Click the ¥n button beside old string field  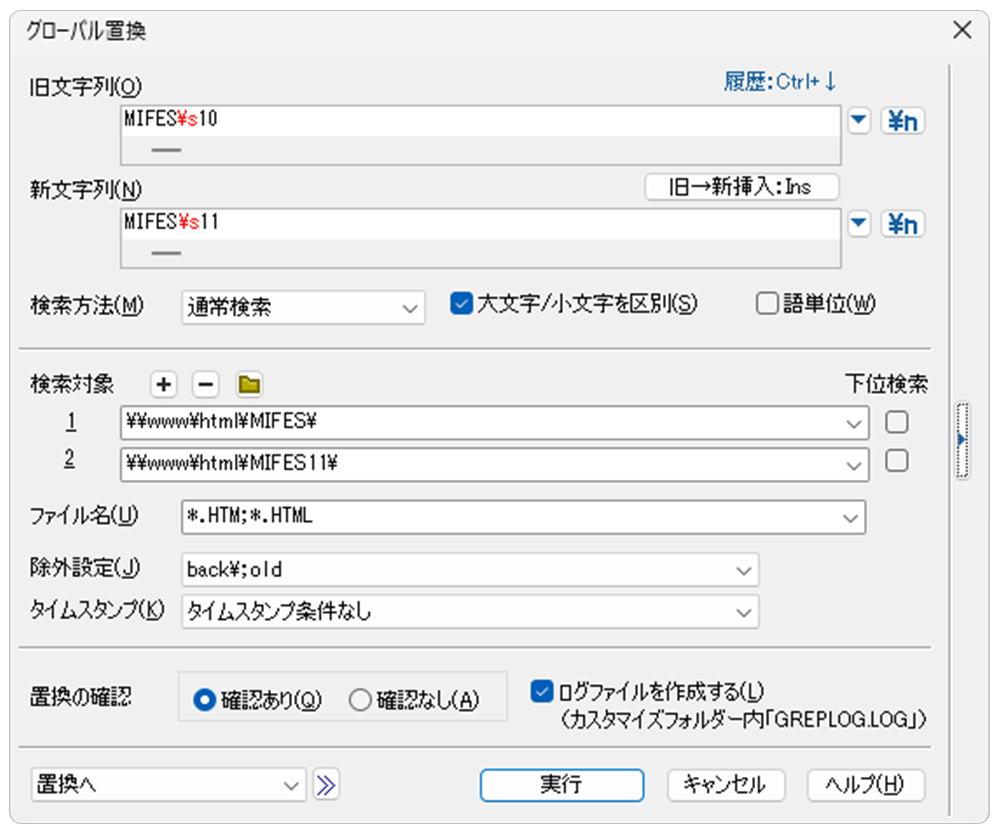click(902, 122)
